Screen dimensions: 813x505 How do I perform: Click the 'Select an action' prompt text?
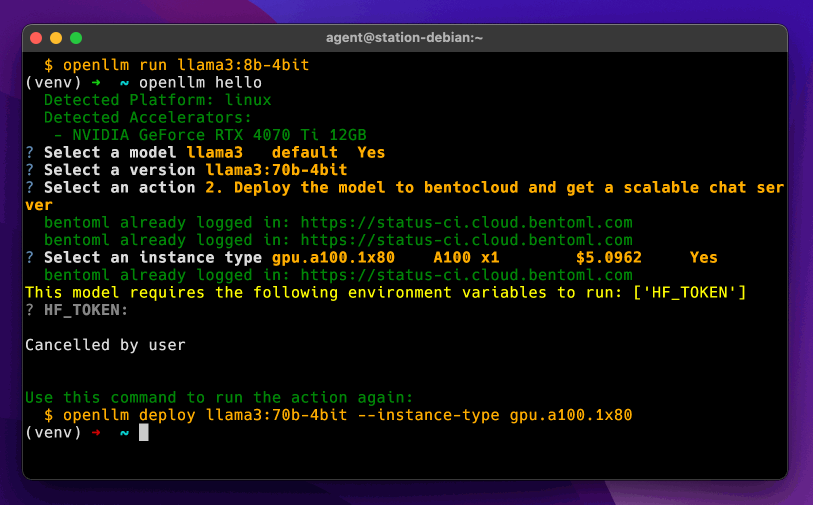click(119, 188)
